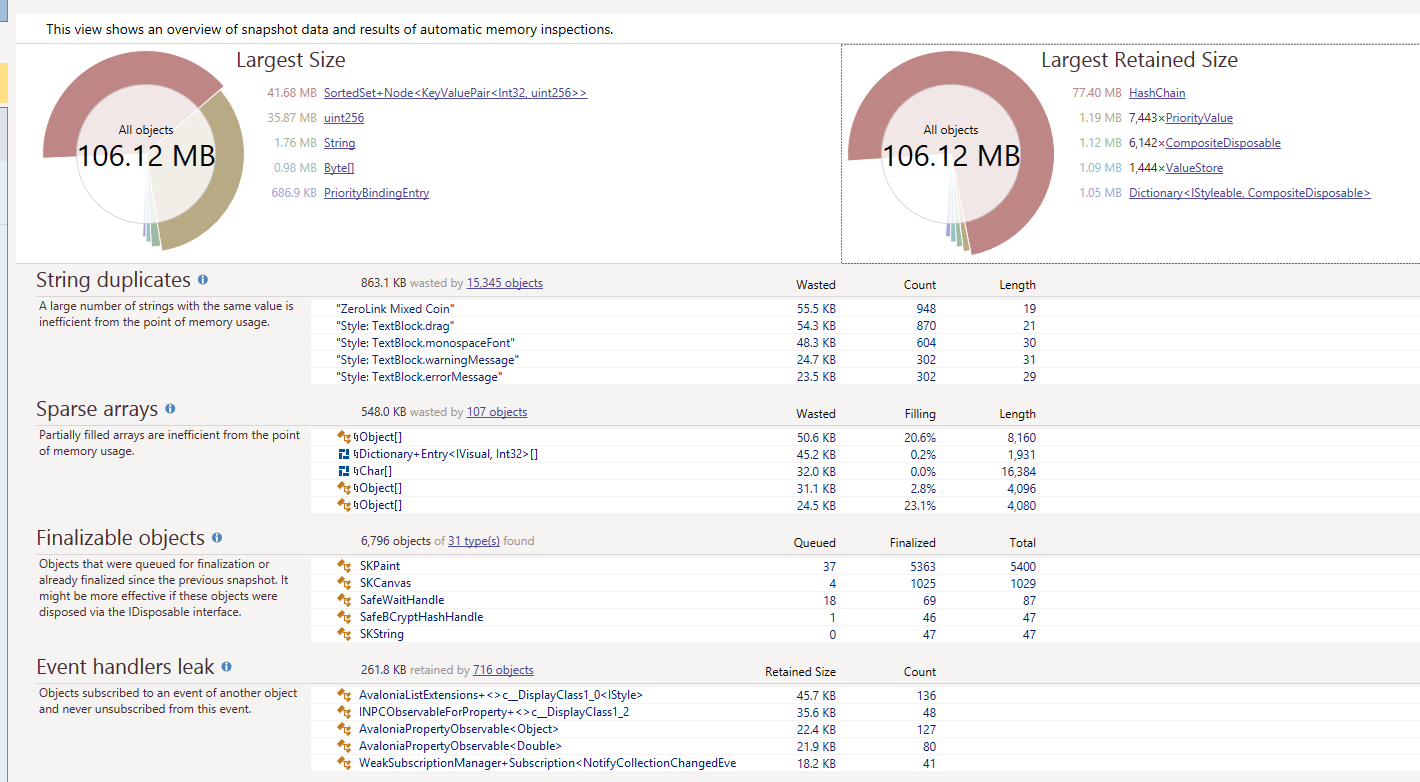Viewport: 1420px width, 782px height.
Task: Select the SafeBCryptHashHandle name text
Action: coord(421,617)
